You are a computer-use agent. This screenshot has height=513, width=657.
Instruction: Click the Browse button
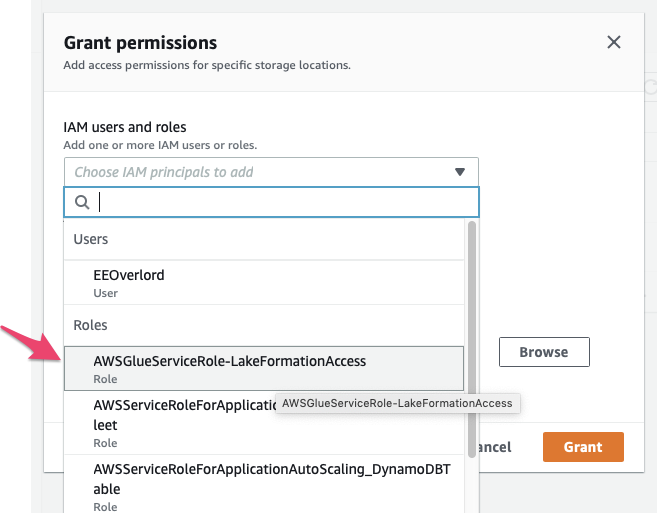click(544, 352)
